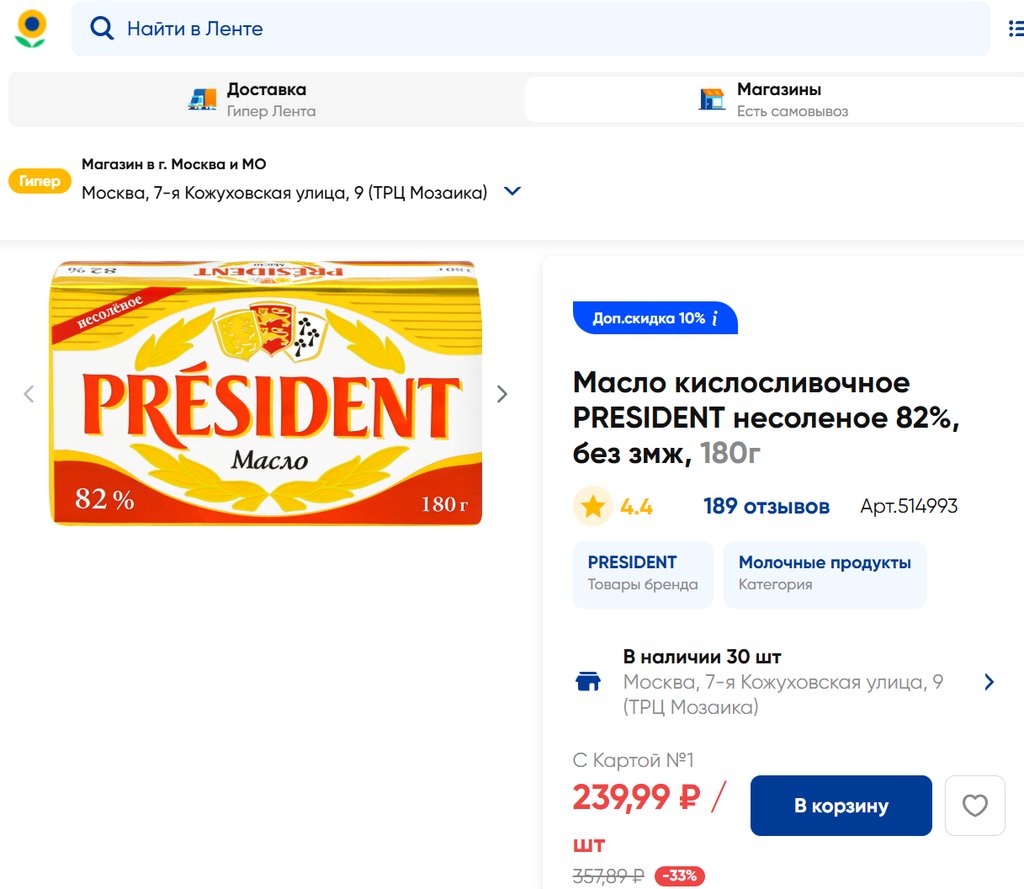Click the in-stock store icon
The width and height of the screenshot is (1024, 889).
(x=589, y=682)
